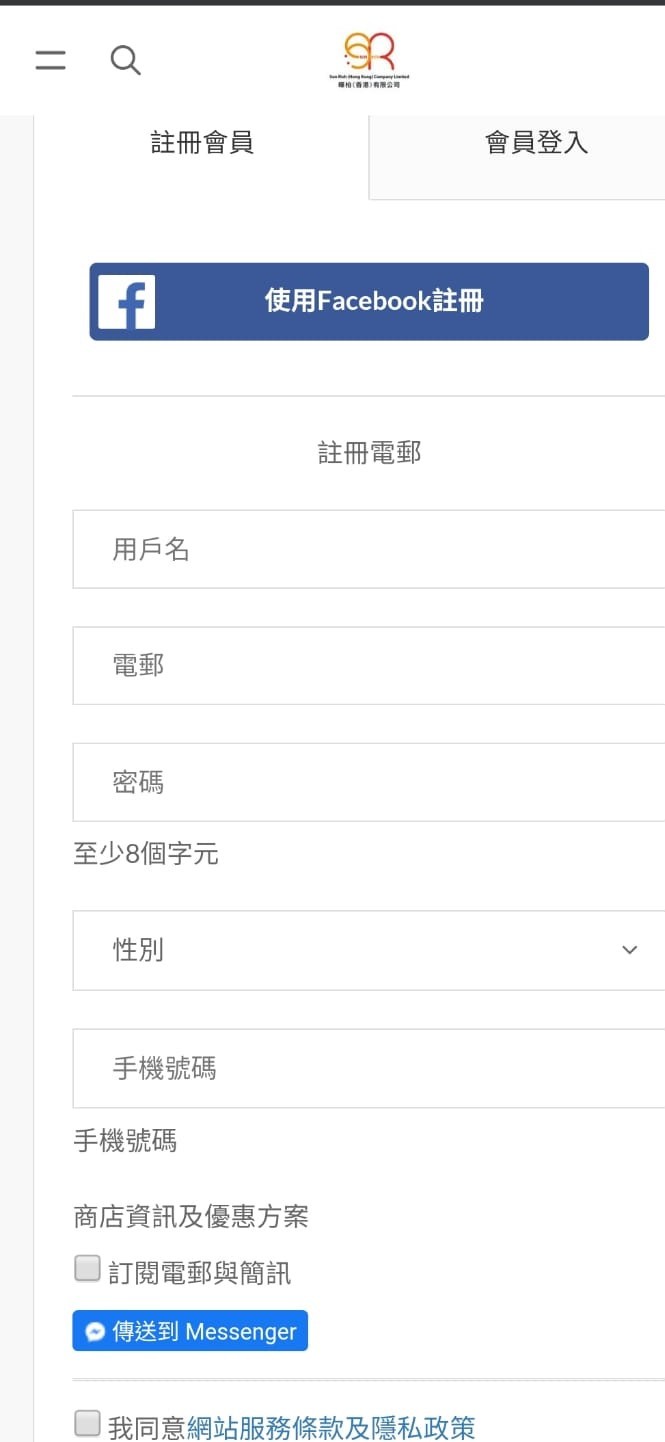Switch to the 會員登入 tab
Screen dimensions: 665x1442
click(536, 143)
